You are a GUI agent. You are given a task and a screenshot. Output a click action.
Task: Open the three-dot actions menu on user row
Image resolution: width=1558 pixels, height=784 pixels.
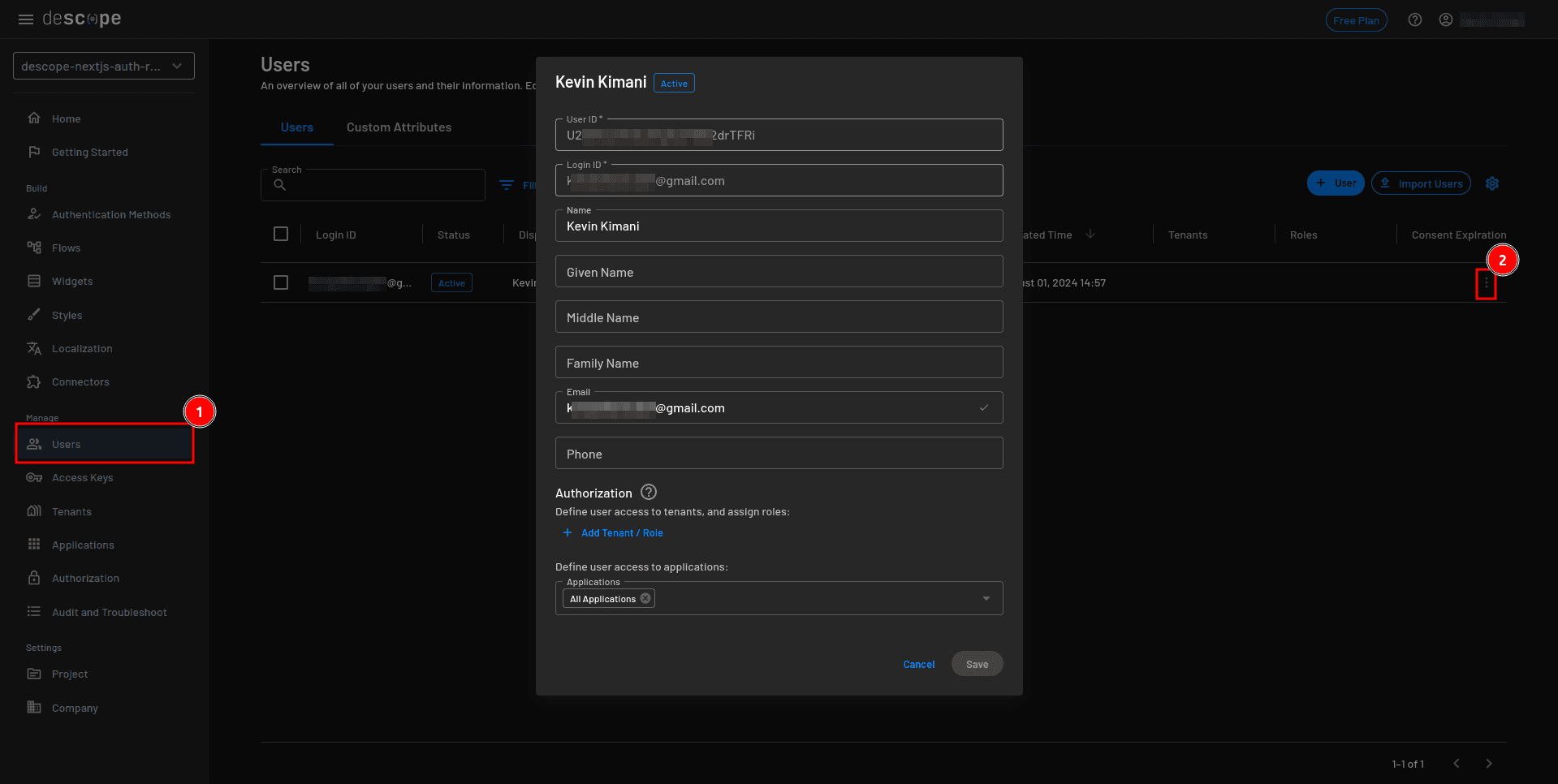coord(1487,282)
